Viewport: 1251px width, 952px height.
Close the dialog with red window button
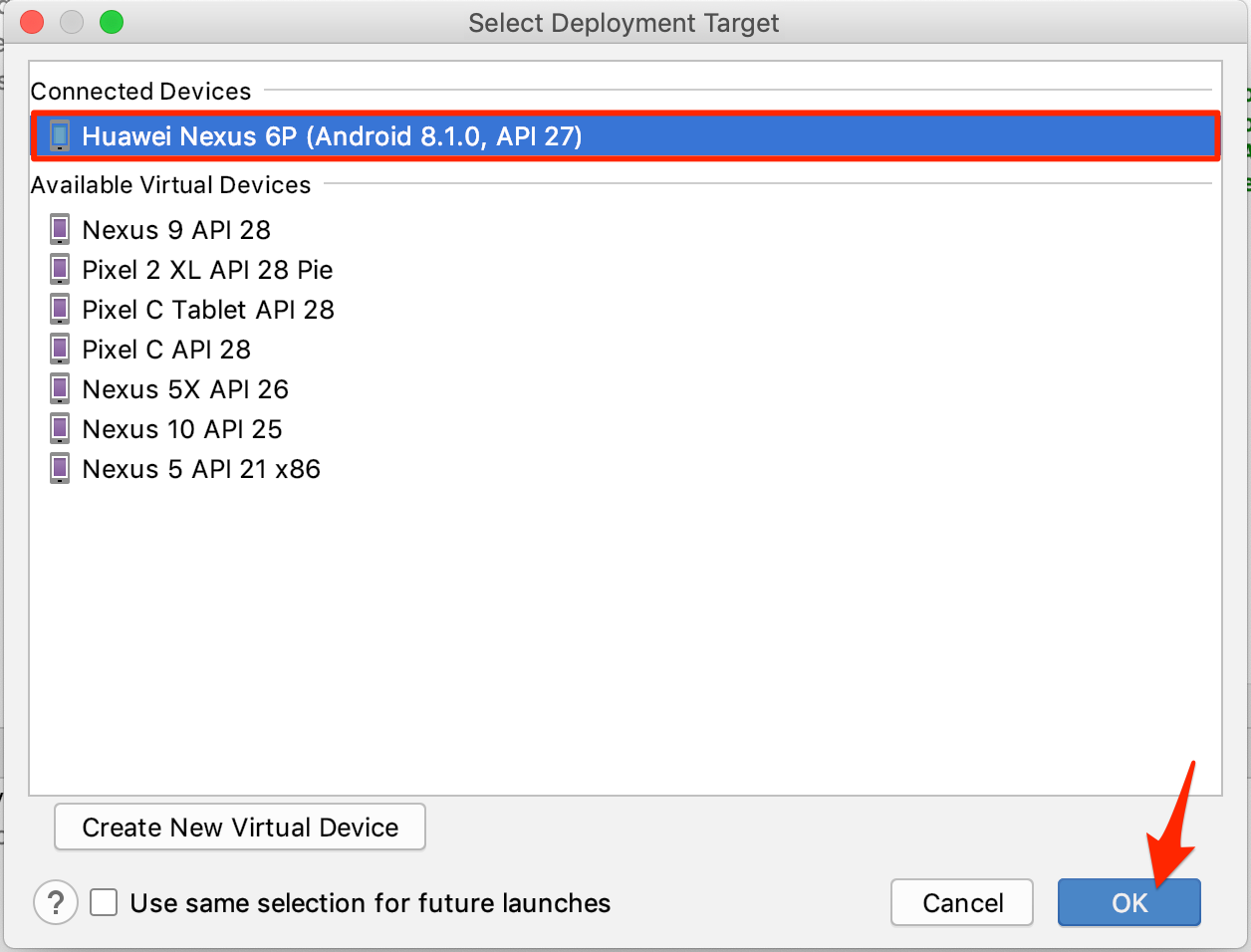point(32,22)
